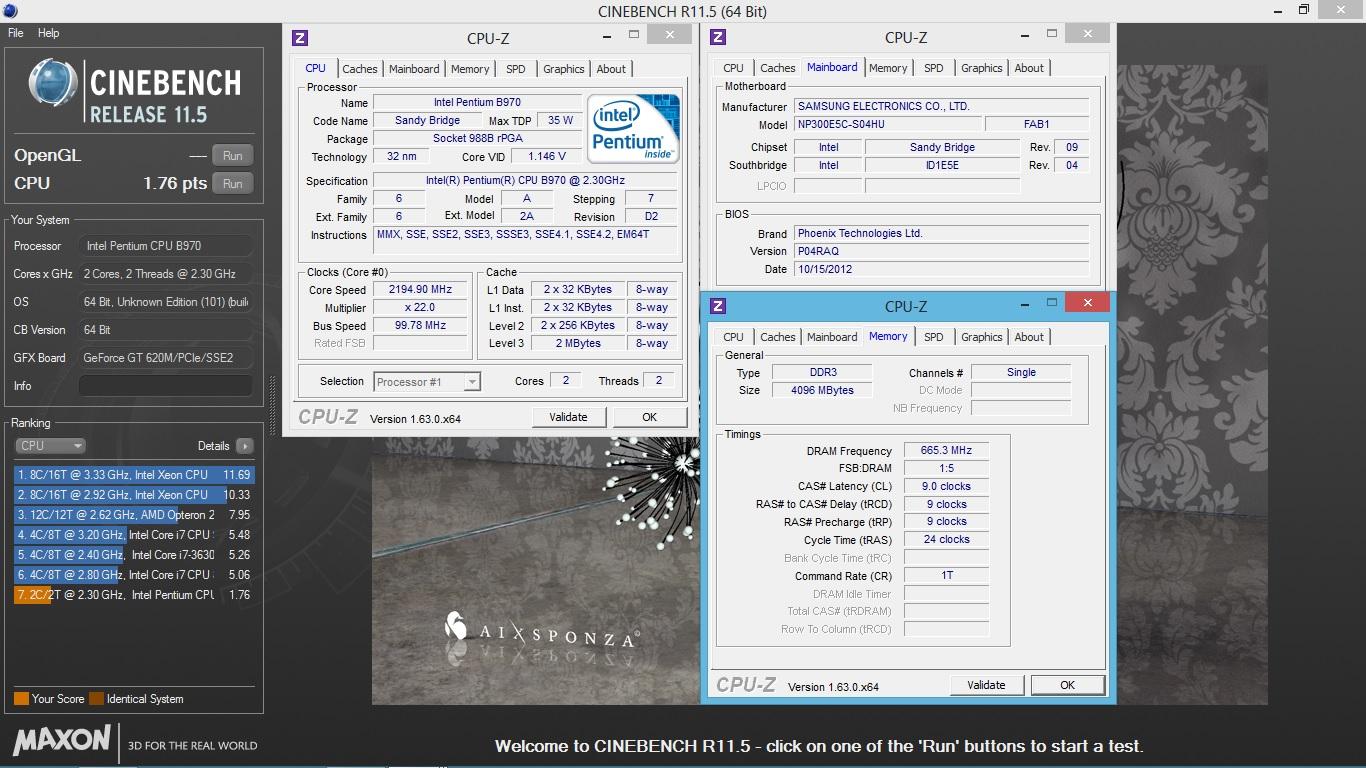The width and height of the screenshot is (1366, 768).
Task: Click the memory size 4096 MBytes field
Action: click(823, 390)
